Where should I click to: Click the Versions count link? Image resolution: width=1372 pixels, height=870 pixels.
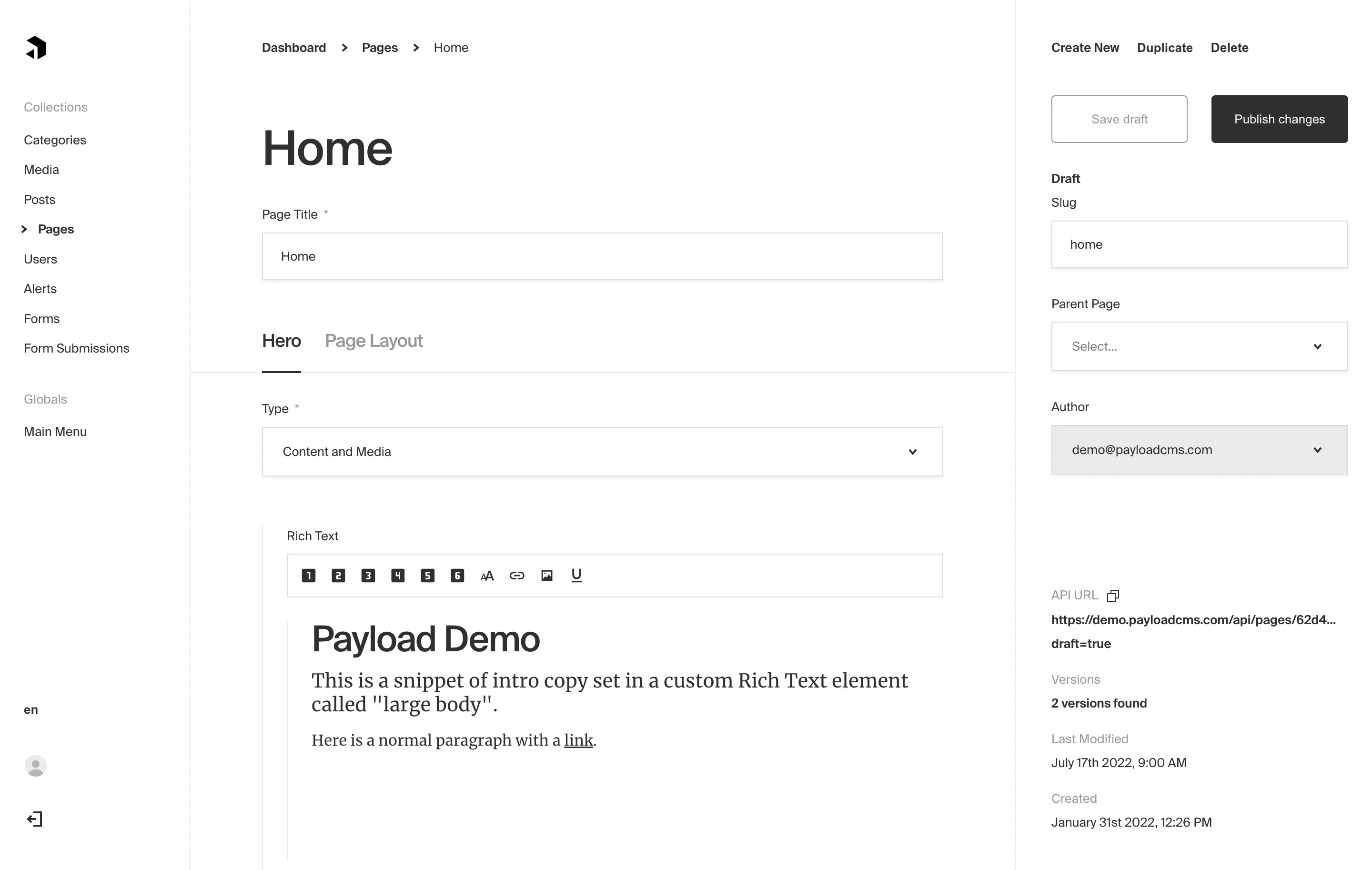coord(1098,702)
